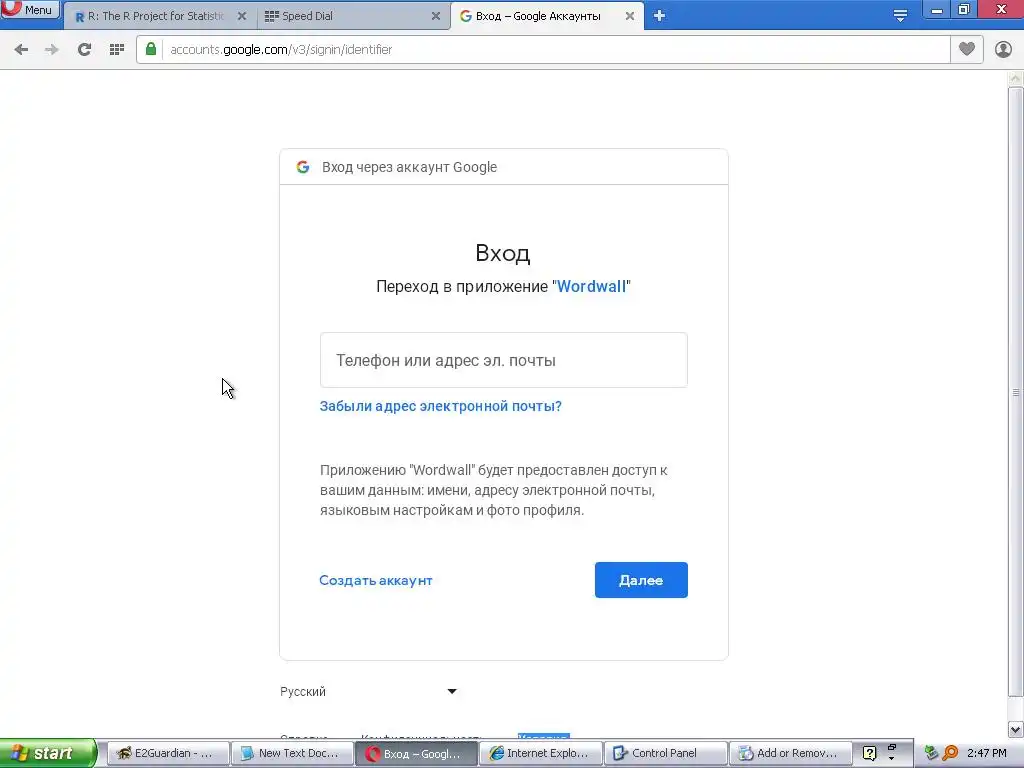Open Забыли адрес электронной почты link

pyautogui.click(x=440, y=406)
